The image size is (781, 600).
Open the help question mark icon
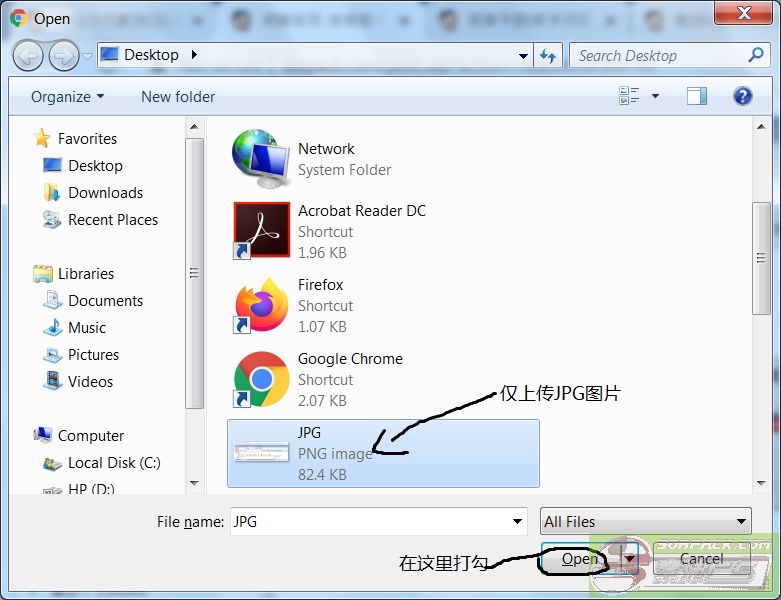742,96
